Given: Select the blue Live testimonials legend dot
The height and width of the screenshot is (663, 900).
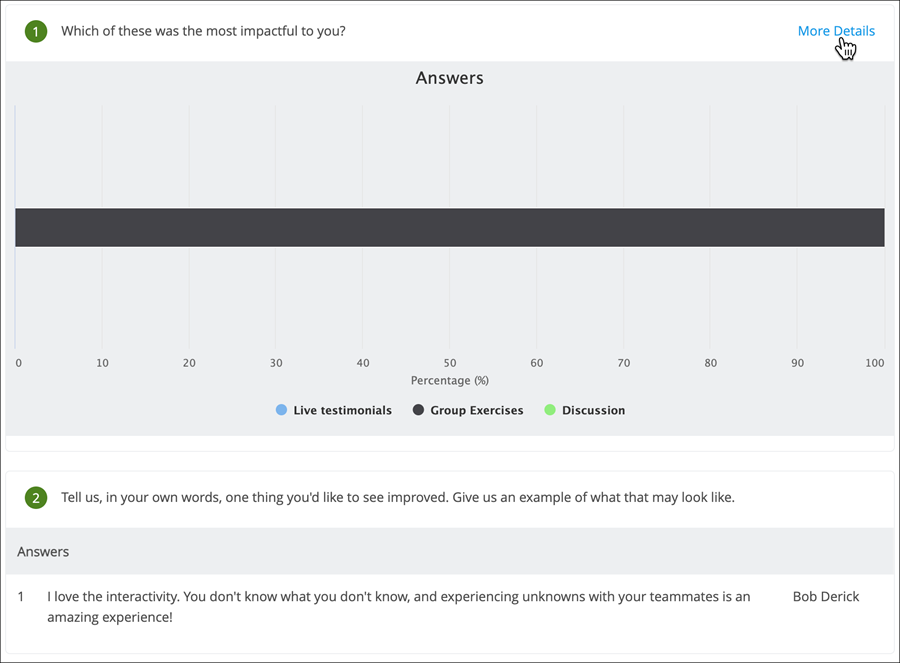Looking at the screenshot, I should [x=280, y=409].
